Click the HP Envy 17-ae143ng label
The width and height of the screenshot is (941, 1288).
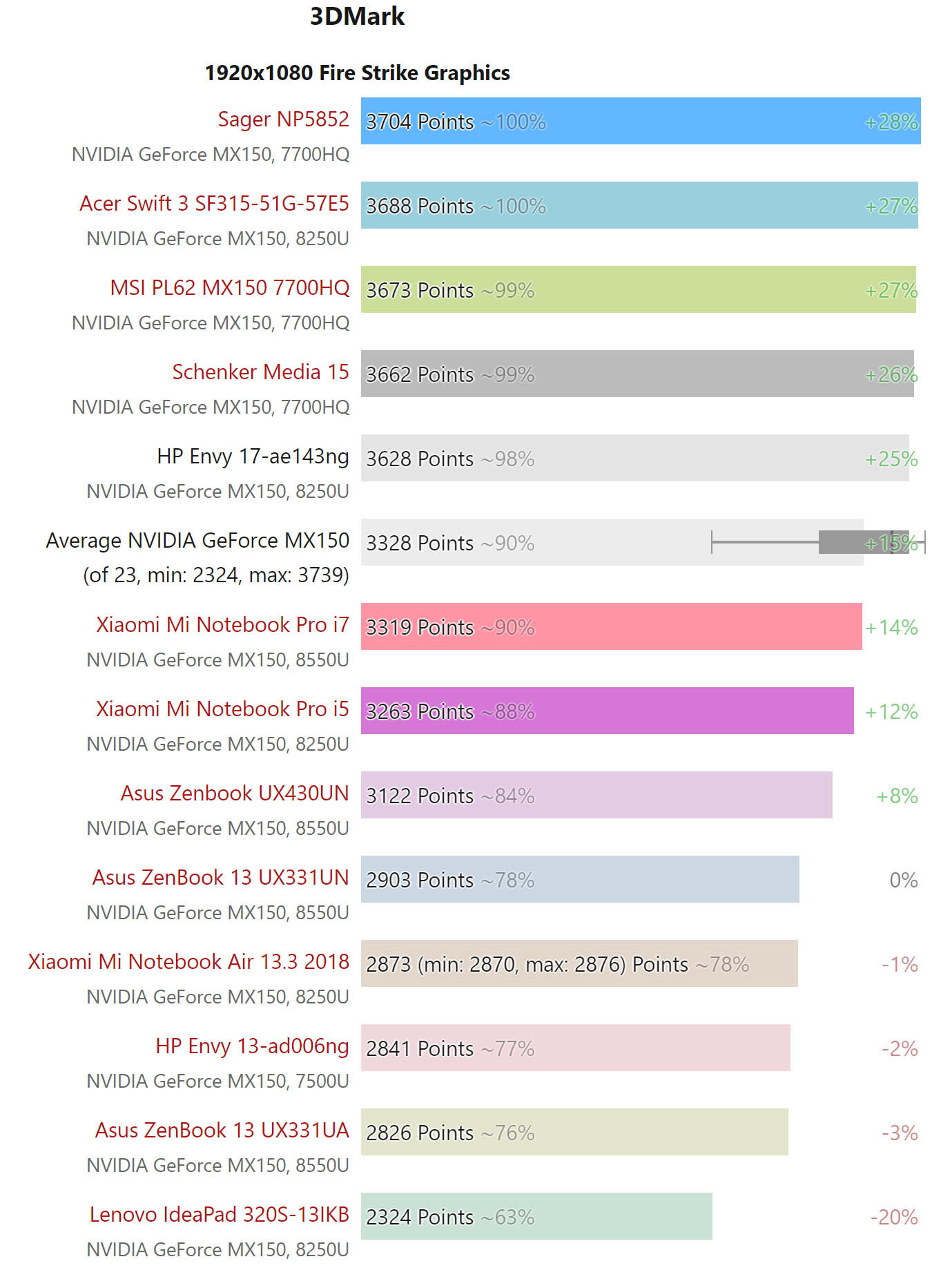click(x=253, y=456)
